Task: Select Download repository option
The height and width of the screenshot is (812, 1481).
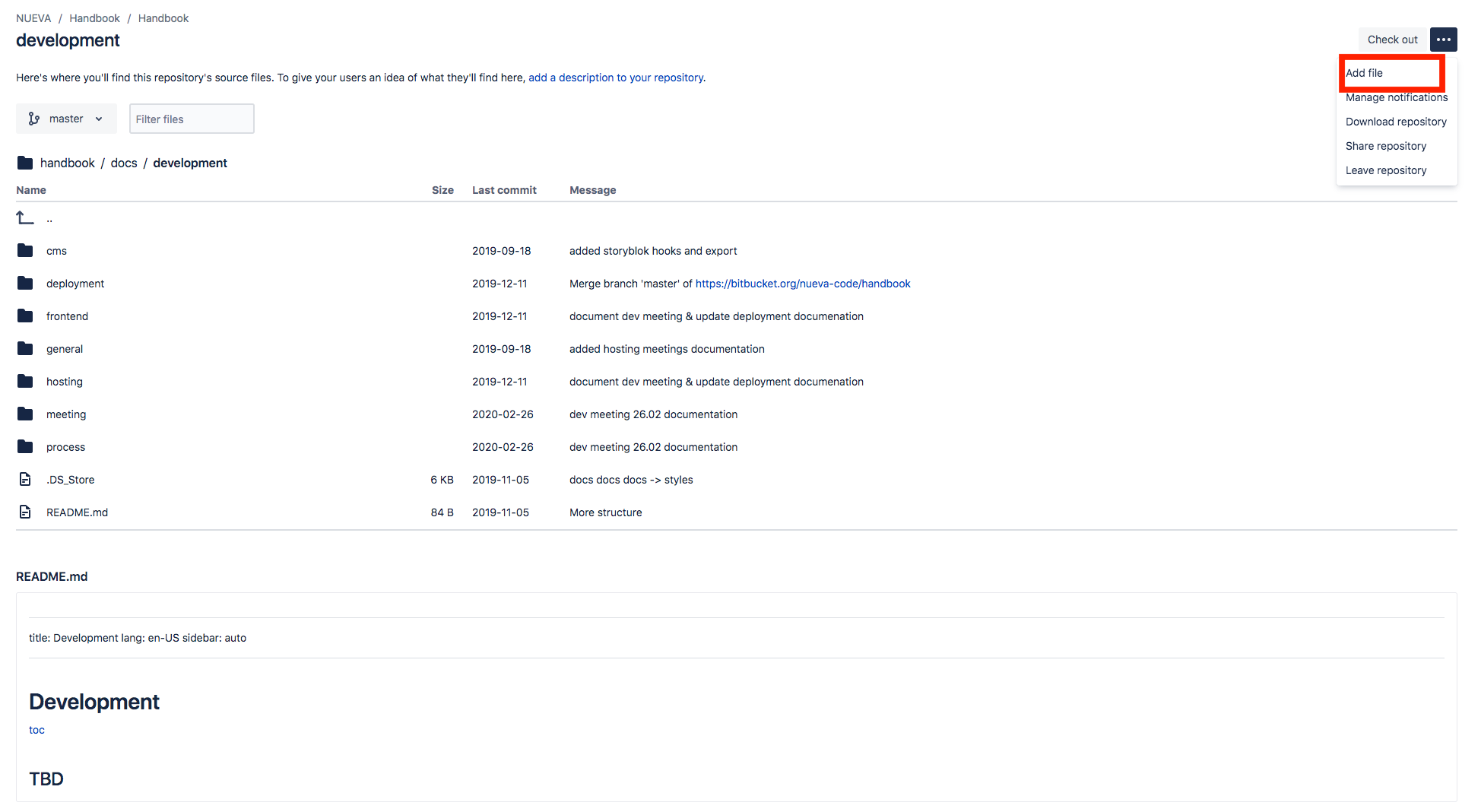Action: point(1395,122)
